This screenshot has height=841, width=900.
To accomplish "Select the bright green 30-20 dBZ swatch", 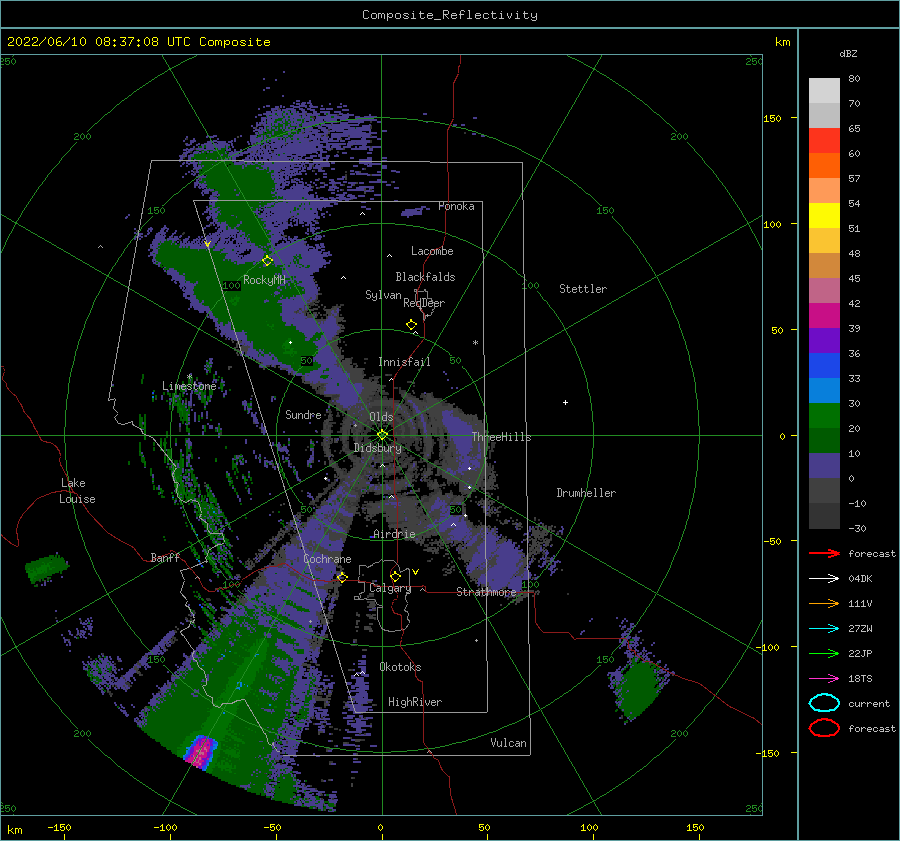I will click(x=824, y=416).
